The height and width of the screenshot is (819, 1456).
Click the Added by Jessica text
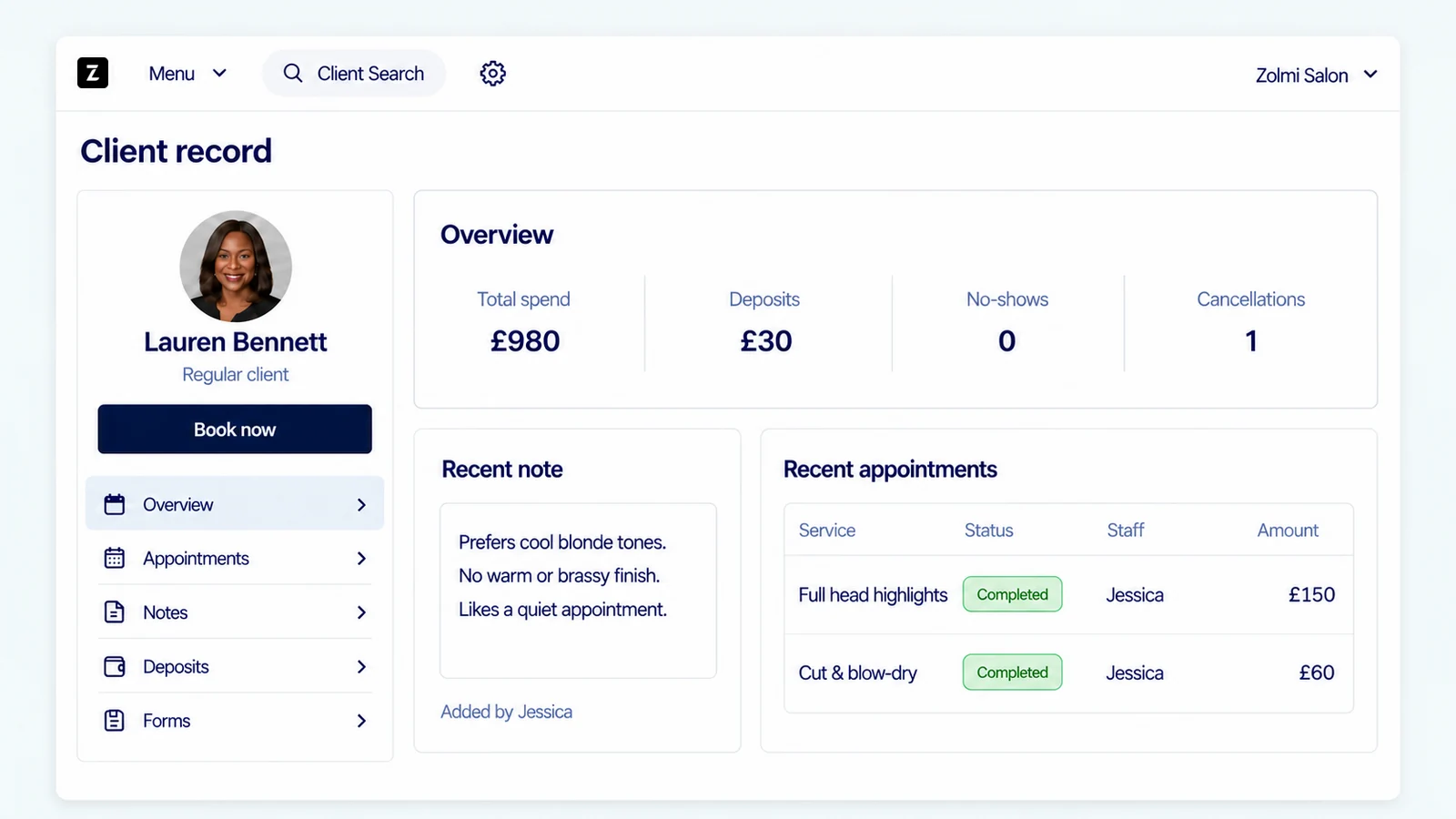point(506,712)
